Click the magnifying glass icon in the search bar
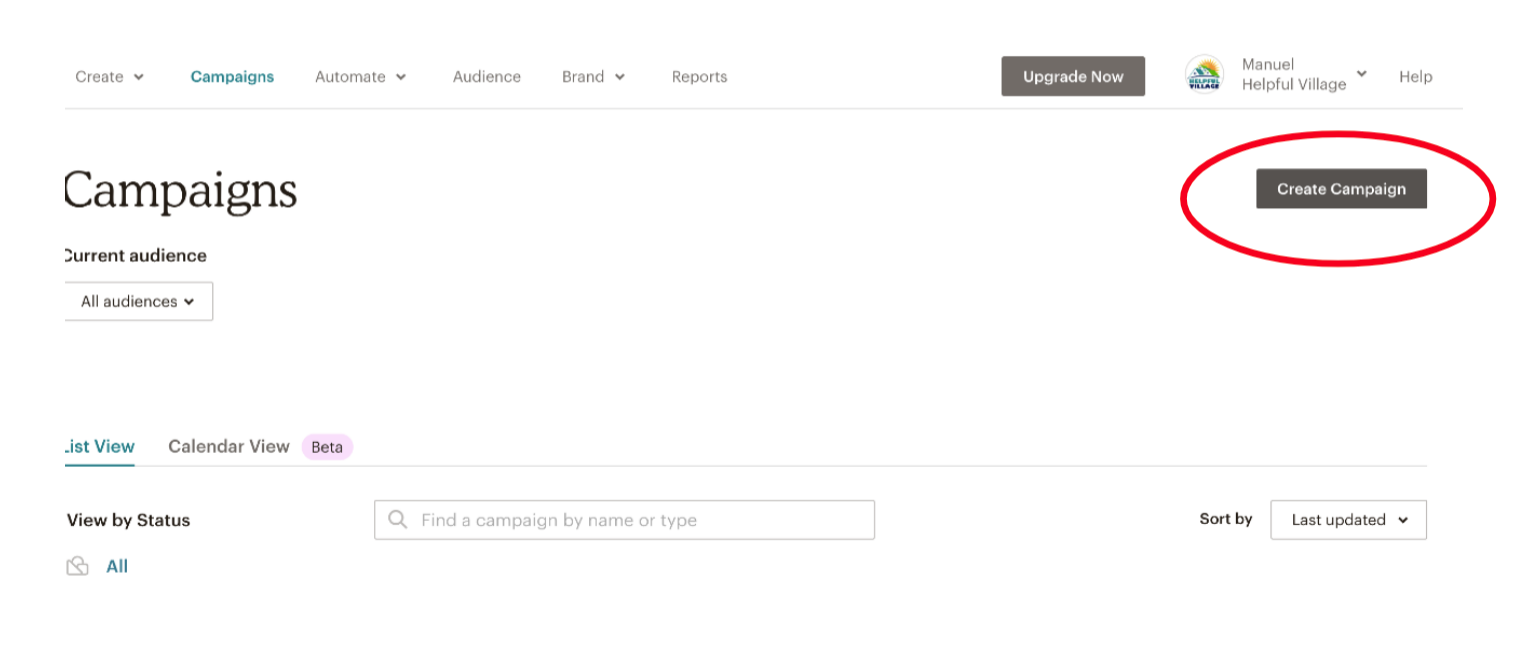 [x=398, y=519]
